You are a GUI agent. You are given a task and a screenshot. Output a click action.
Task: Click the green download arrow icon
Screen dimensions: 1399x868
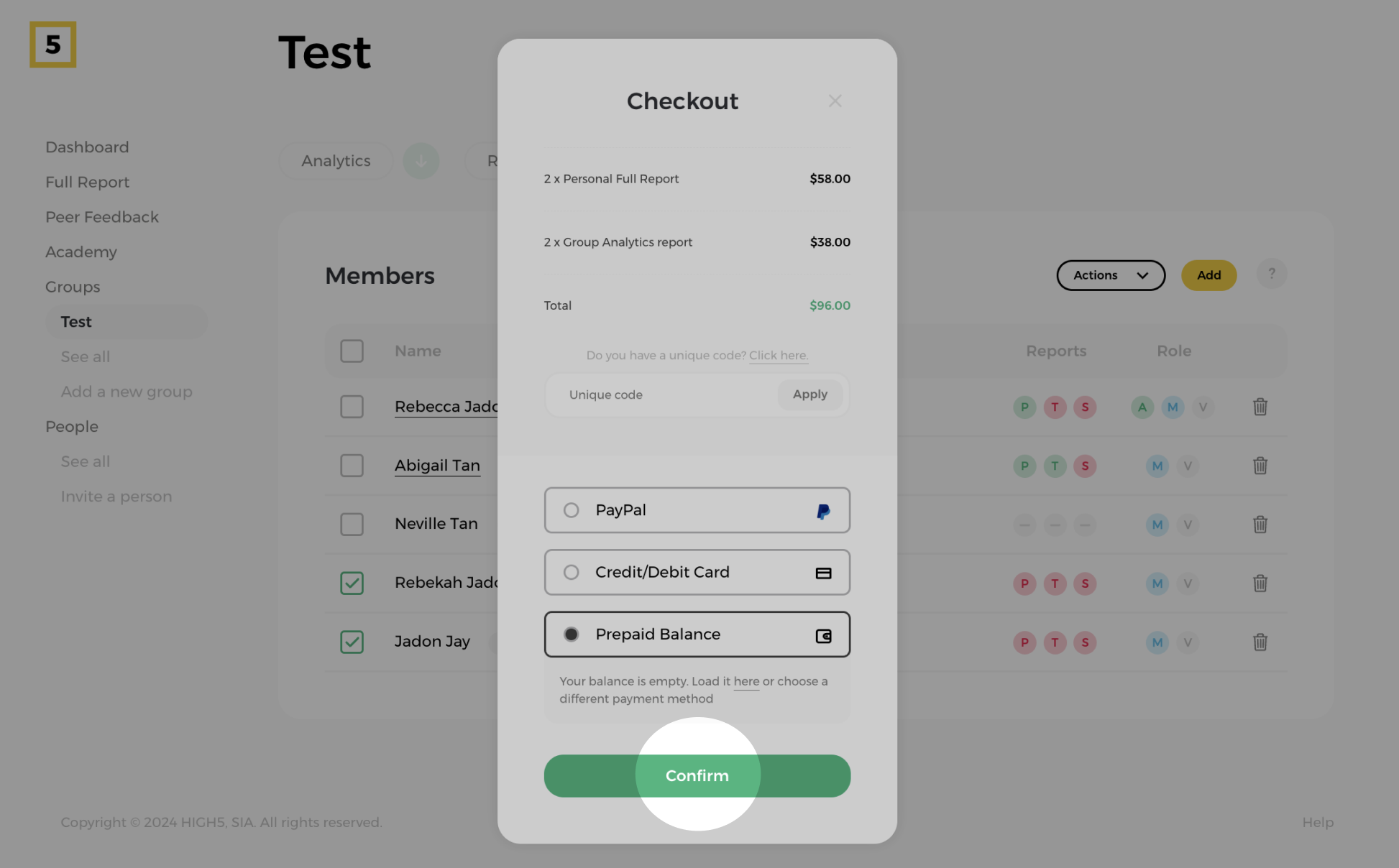coord(421,161)
